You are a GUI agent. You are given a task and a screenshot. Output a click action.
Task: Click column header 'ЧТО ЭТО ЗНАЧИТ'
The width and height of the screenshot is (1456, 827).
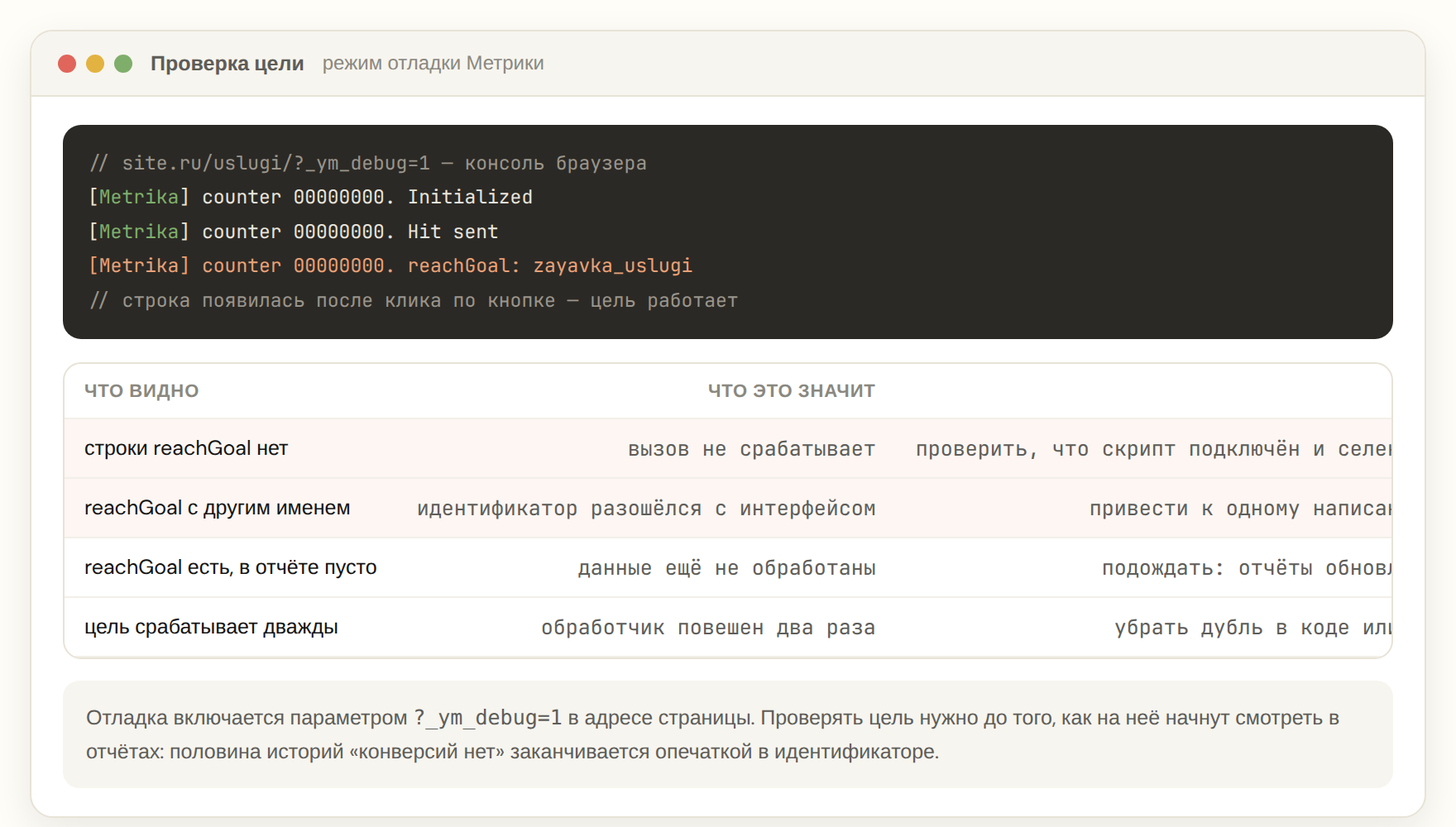click(792, 391)
